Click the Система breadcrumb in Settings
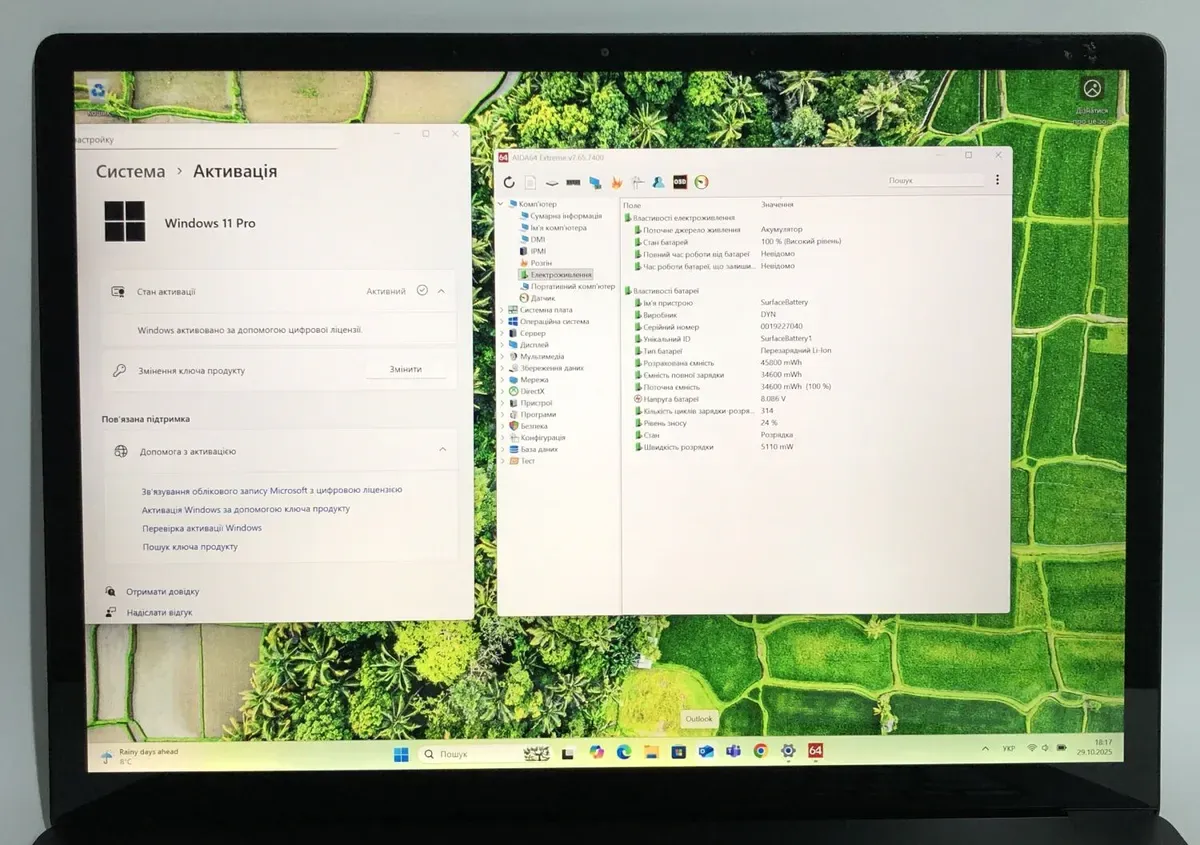The width and height of the screenshot is (1200, 845). 130,172
